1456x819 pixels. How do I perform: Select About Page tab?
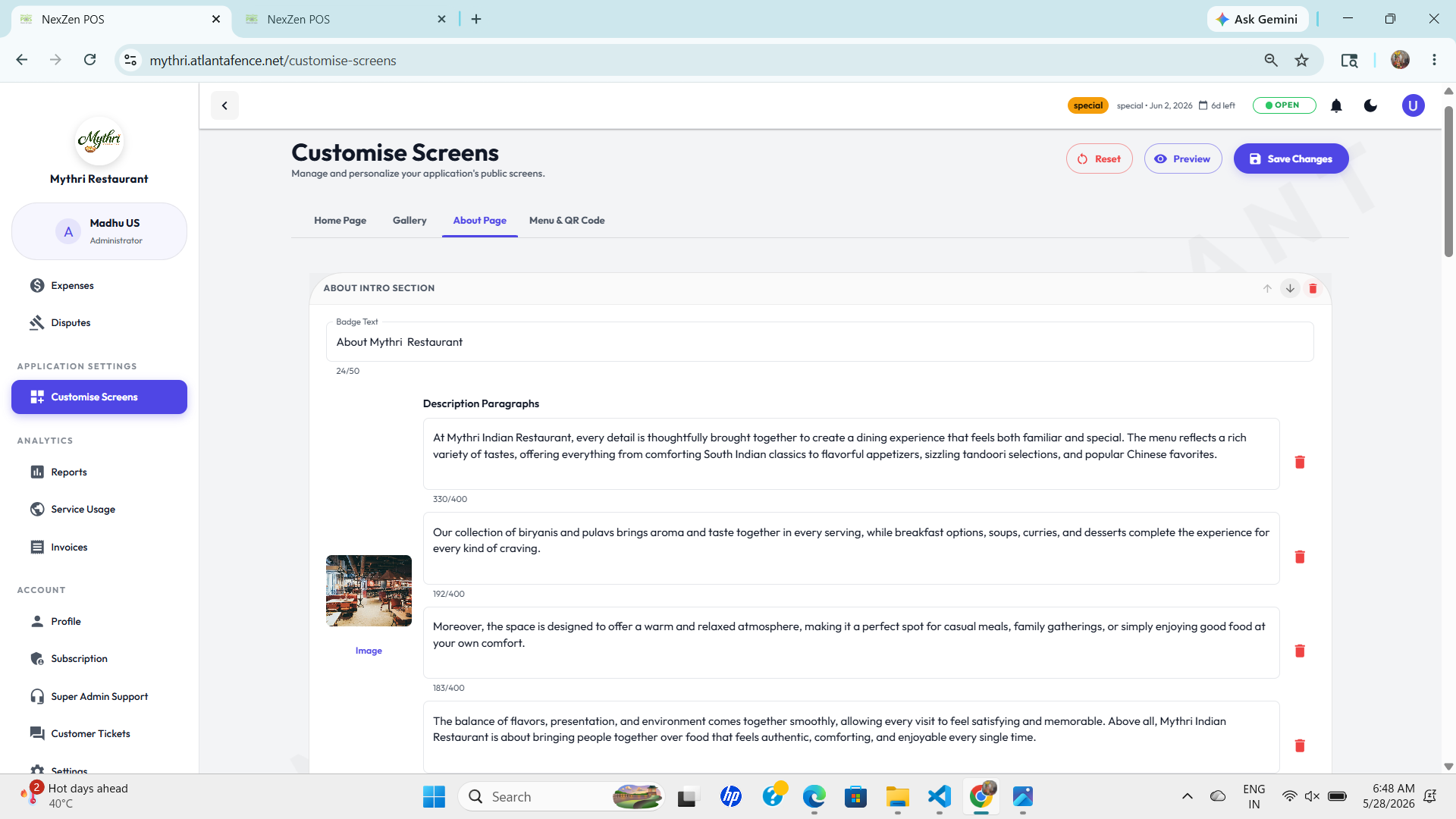click(x=479, y=221)
